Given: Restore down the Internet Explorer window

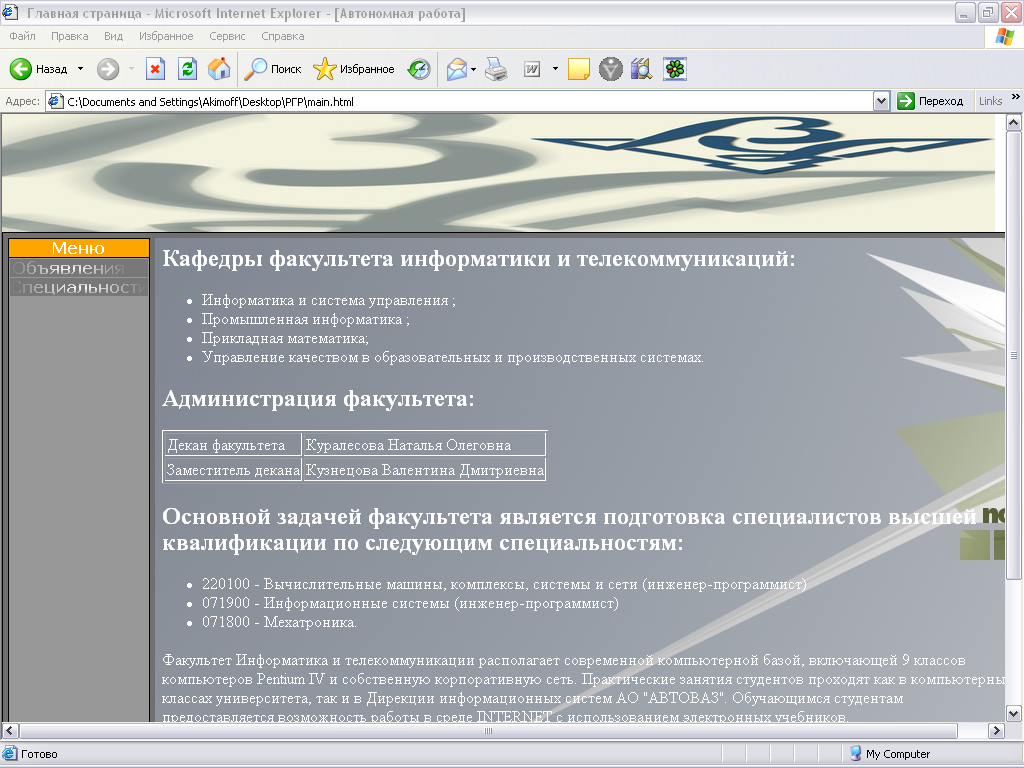Looking at the screenshot, I should click(x=987, y=12).
